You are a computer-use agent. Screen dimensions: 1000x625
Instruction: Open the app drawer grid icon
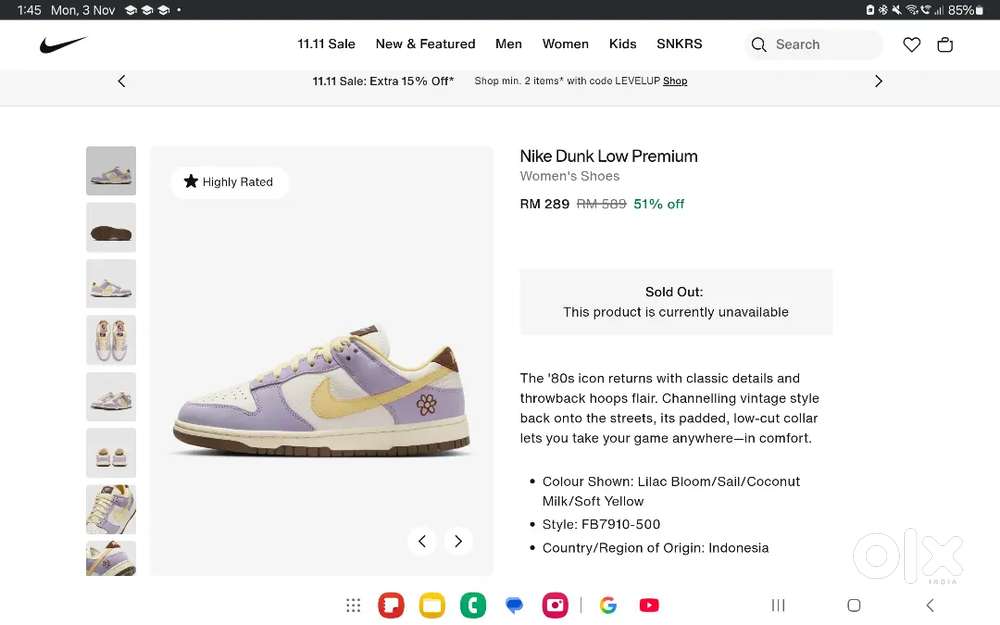click(x=353, y=605)
